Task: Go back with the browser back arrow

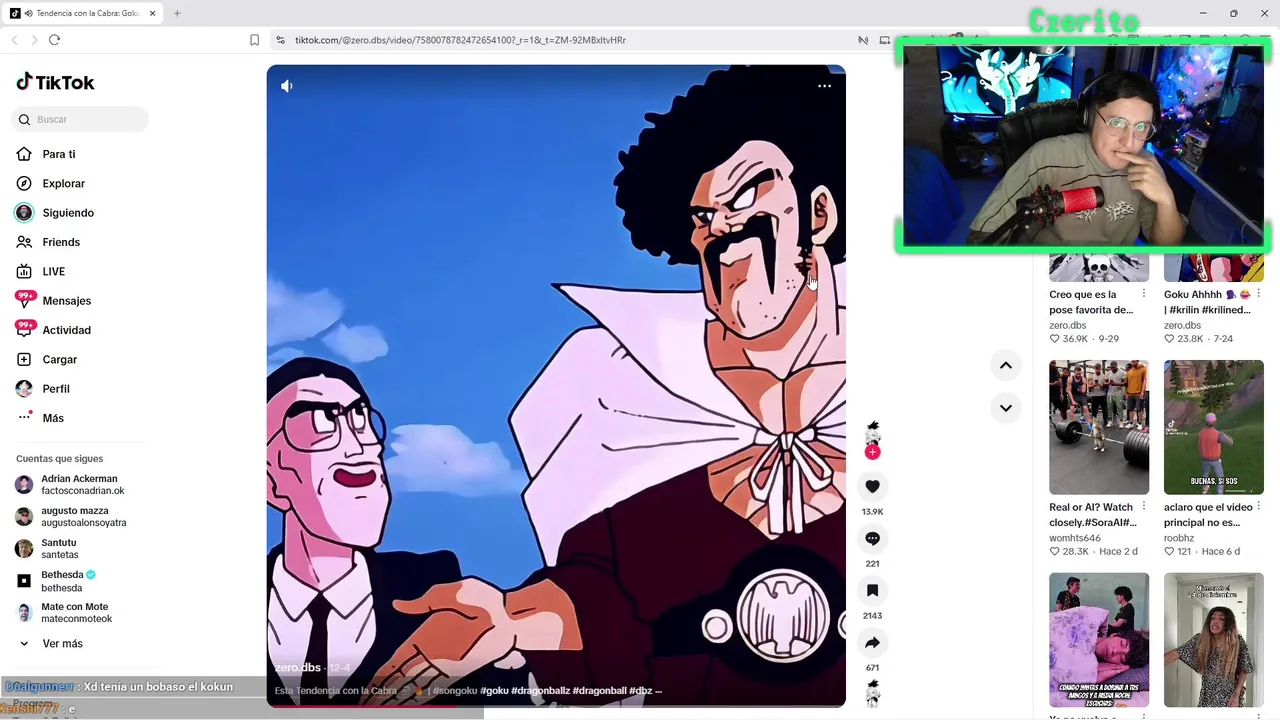Action: tap(14, 40)
